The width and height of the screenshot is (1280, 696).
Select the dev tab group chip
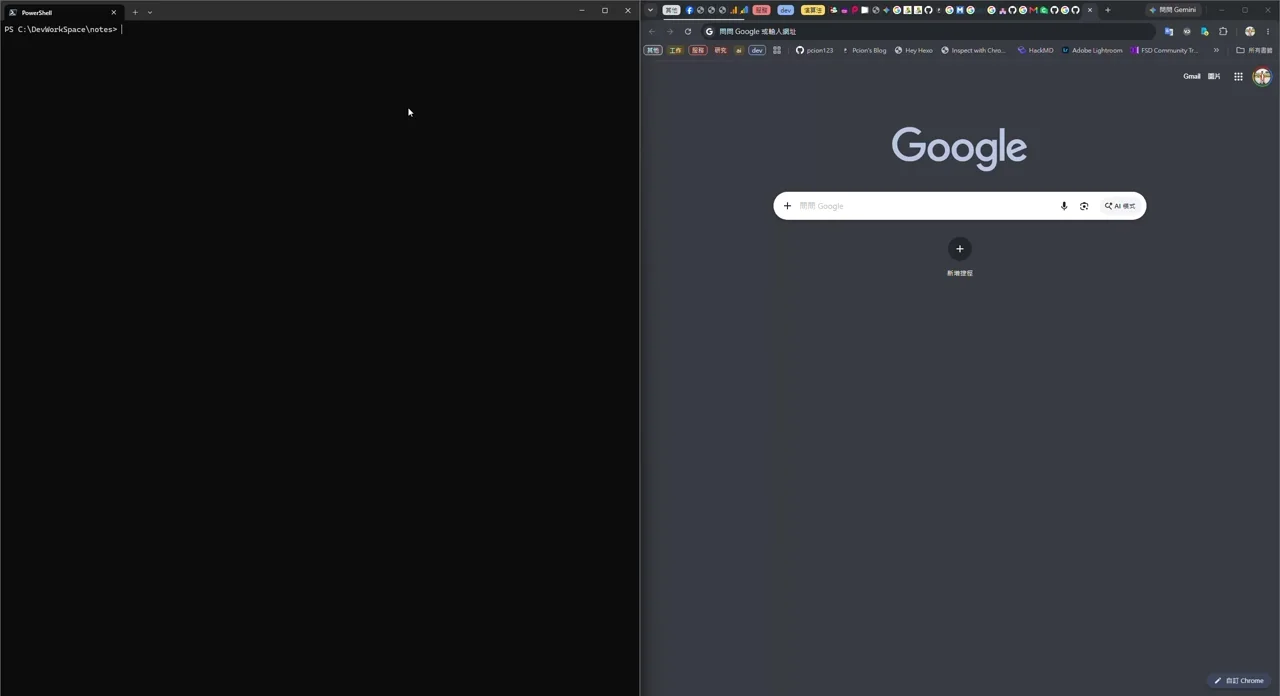tap(785, 10)
